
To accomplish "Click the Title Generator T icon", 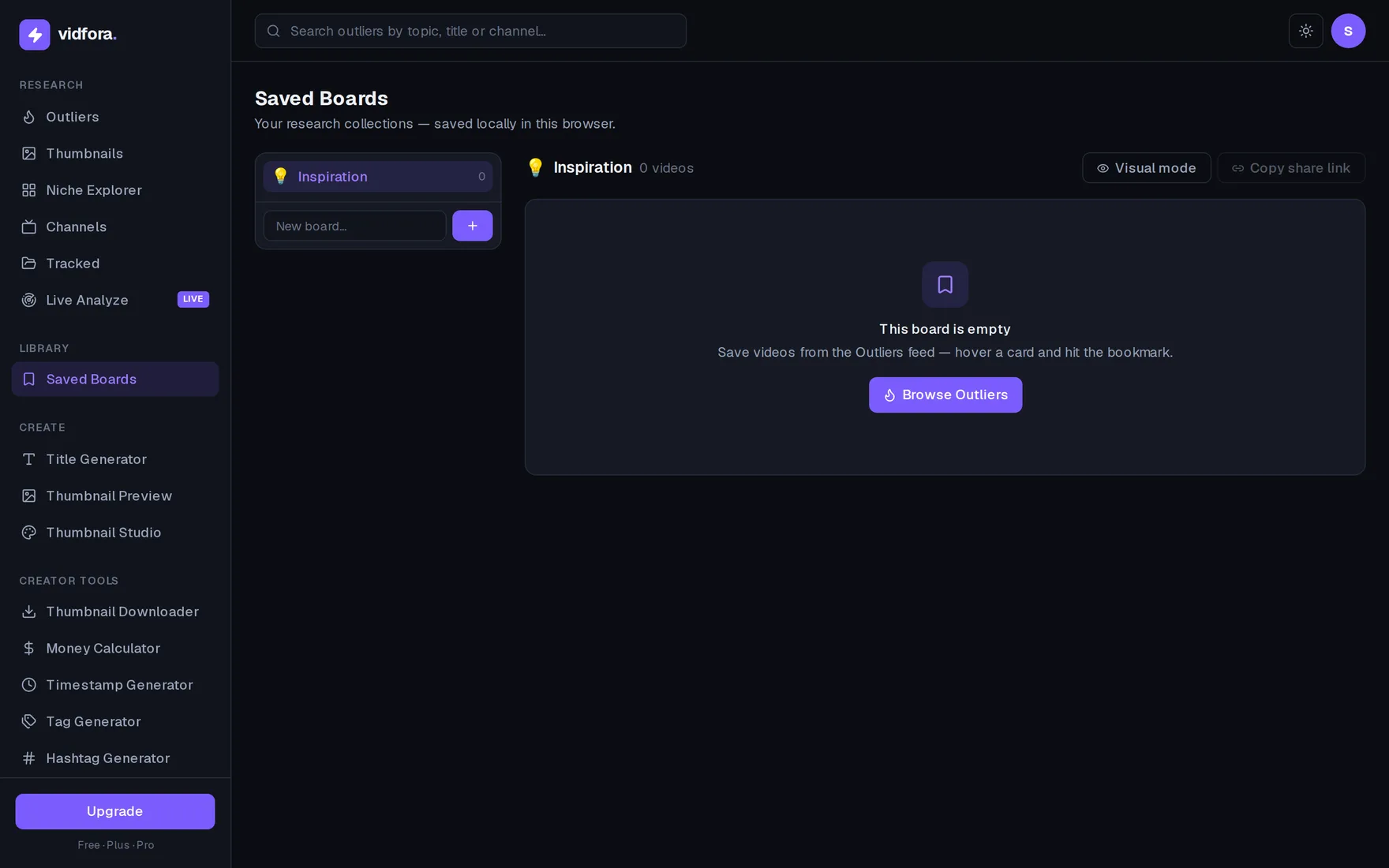I will 29,459.
